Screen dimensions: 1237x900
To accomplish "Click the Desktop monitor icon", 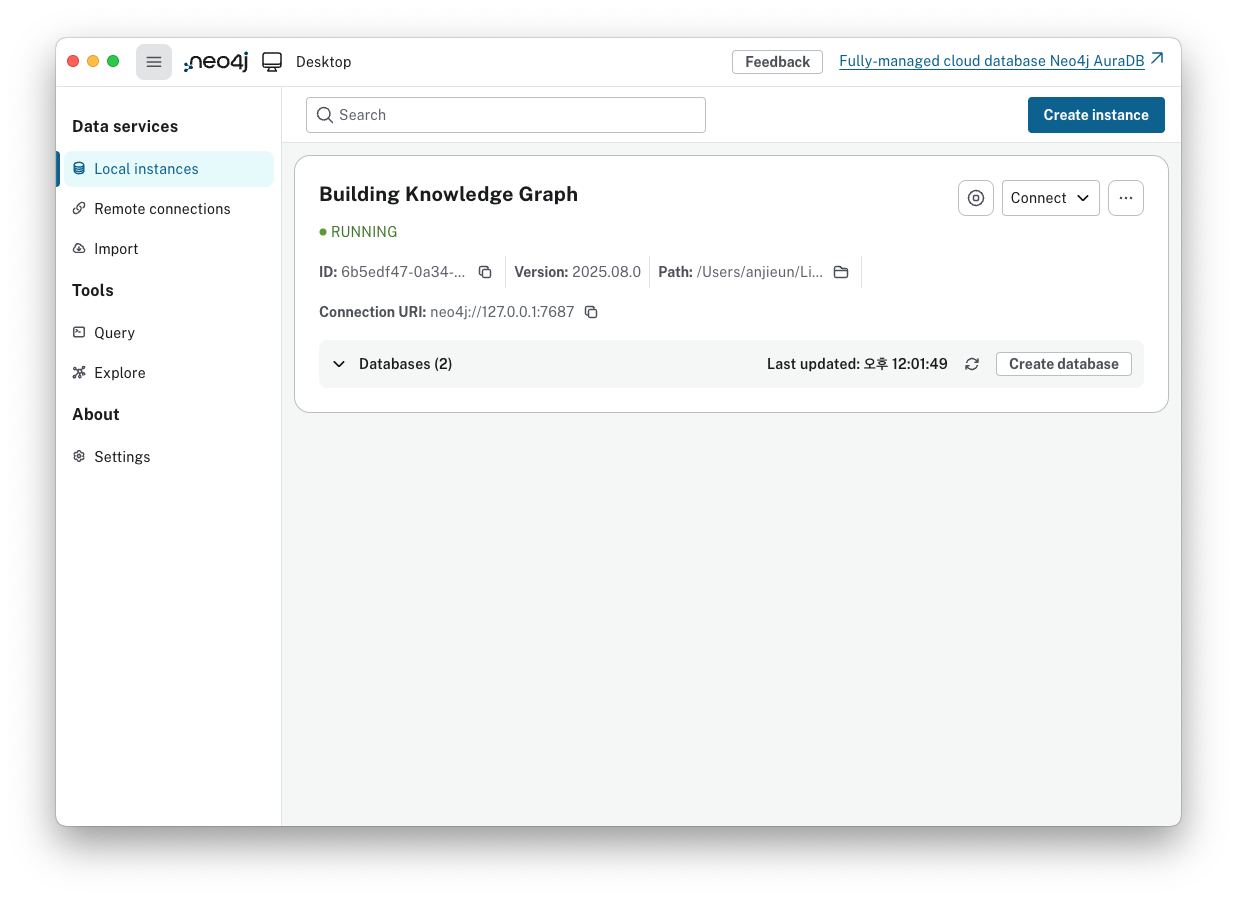I will 272,62.
